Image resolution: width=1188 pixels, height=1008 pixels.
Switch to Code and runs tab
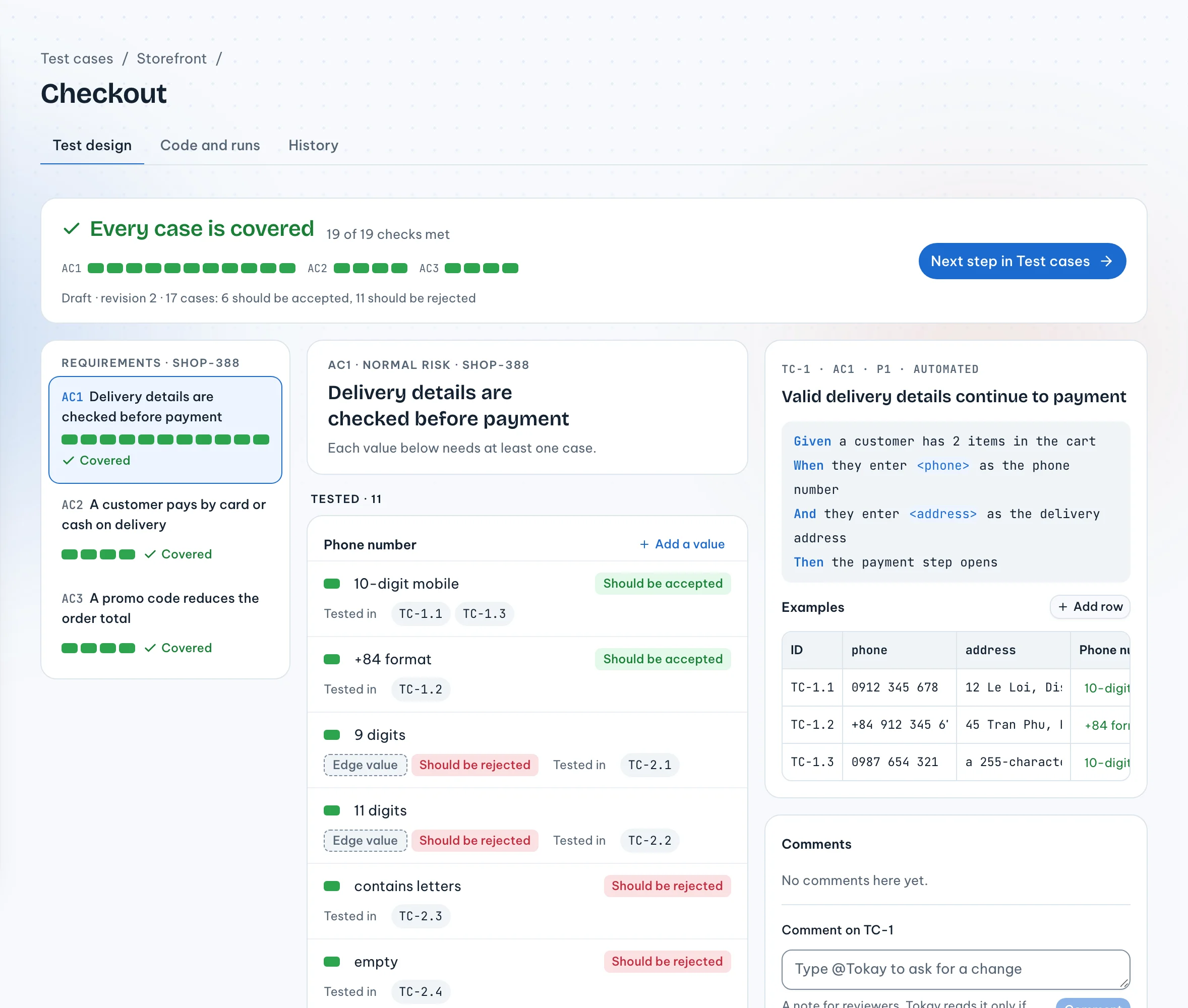tap(210, 145)
